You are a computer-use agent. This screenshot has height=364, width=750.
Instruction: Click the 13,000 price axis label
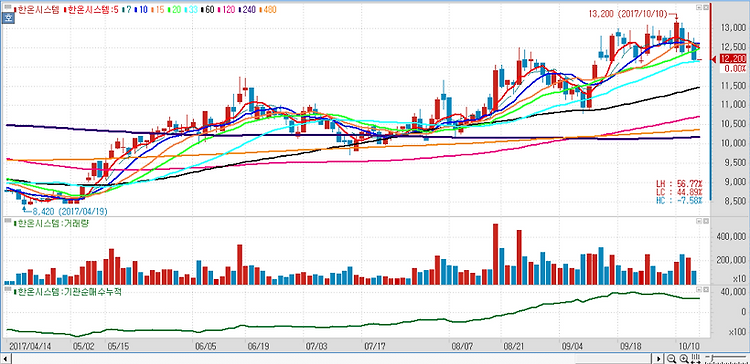point(733,27)
